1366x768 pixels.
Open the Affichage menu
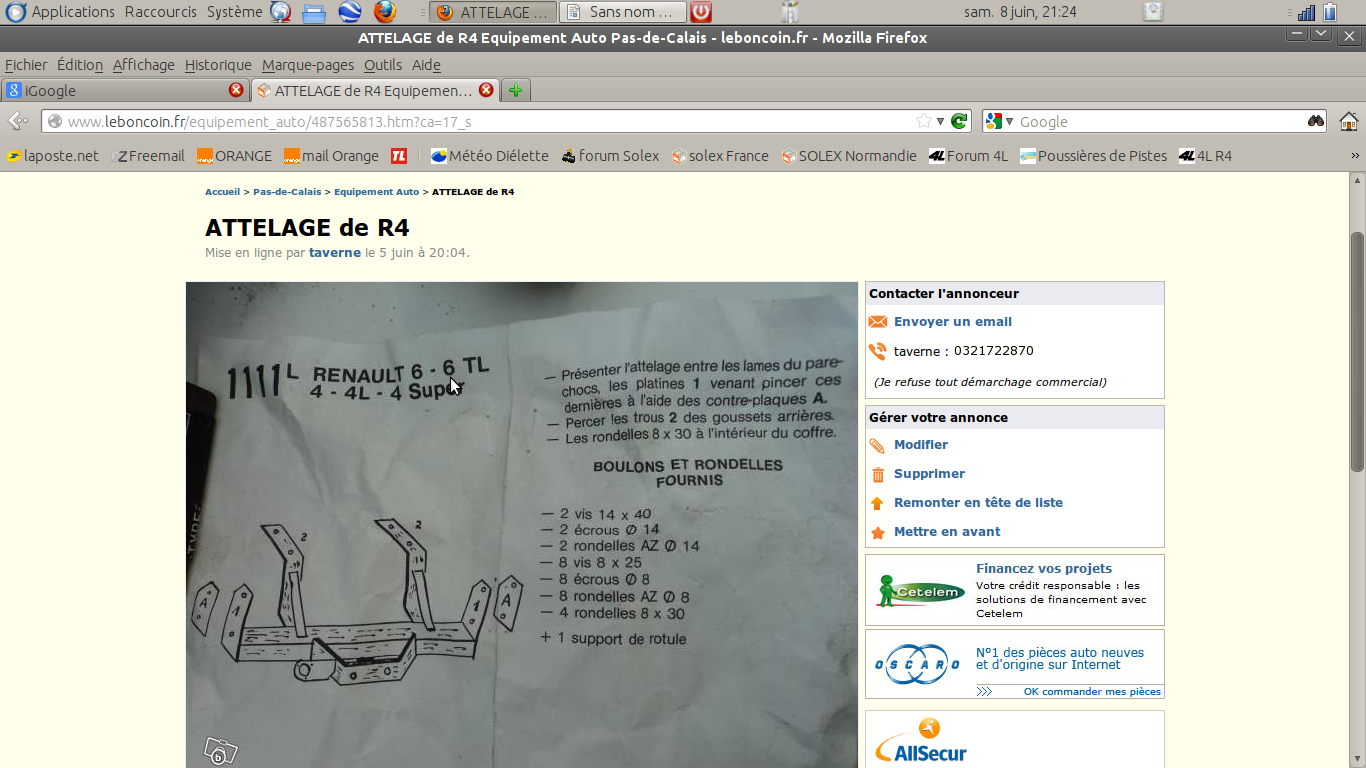coord(144,65)
